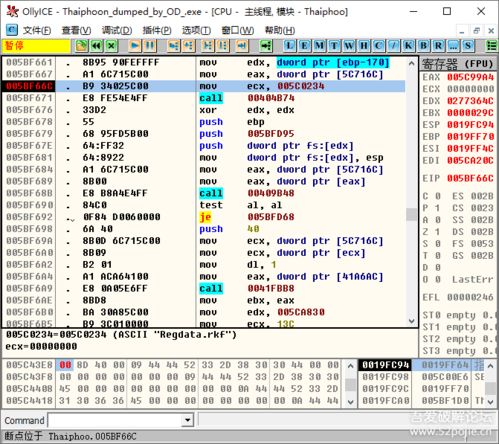The height and width of the screenshot is (444, 499).
Task: Open the 窗口(W) menu
Action: click(238, 30)
